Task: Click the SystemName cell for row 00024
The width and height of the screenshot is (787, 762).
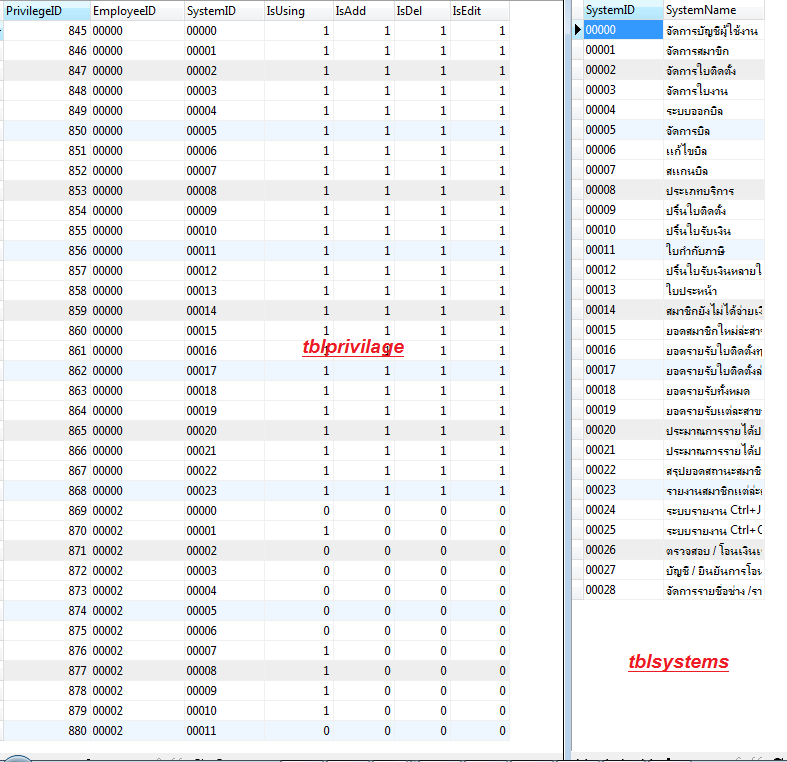Action: pos(714,510)
